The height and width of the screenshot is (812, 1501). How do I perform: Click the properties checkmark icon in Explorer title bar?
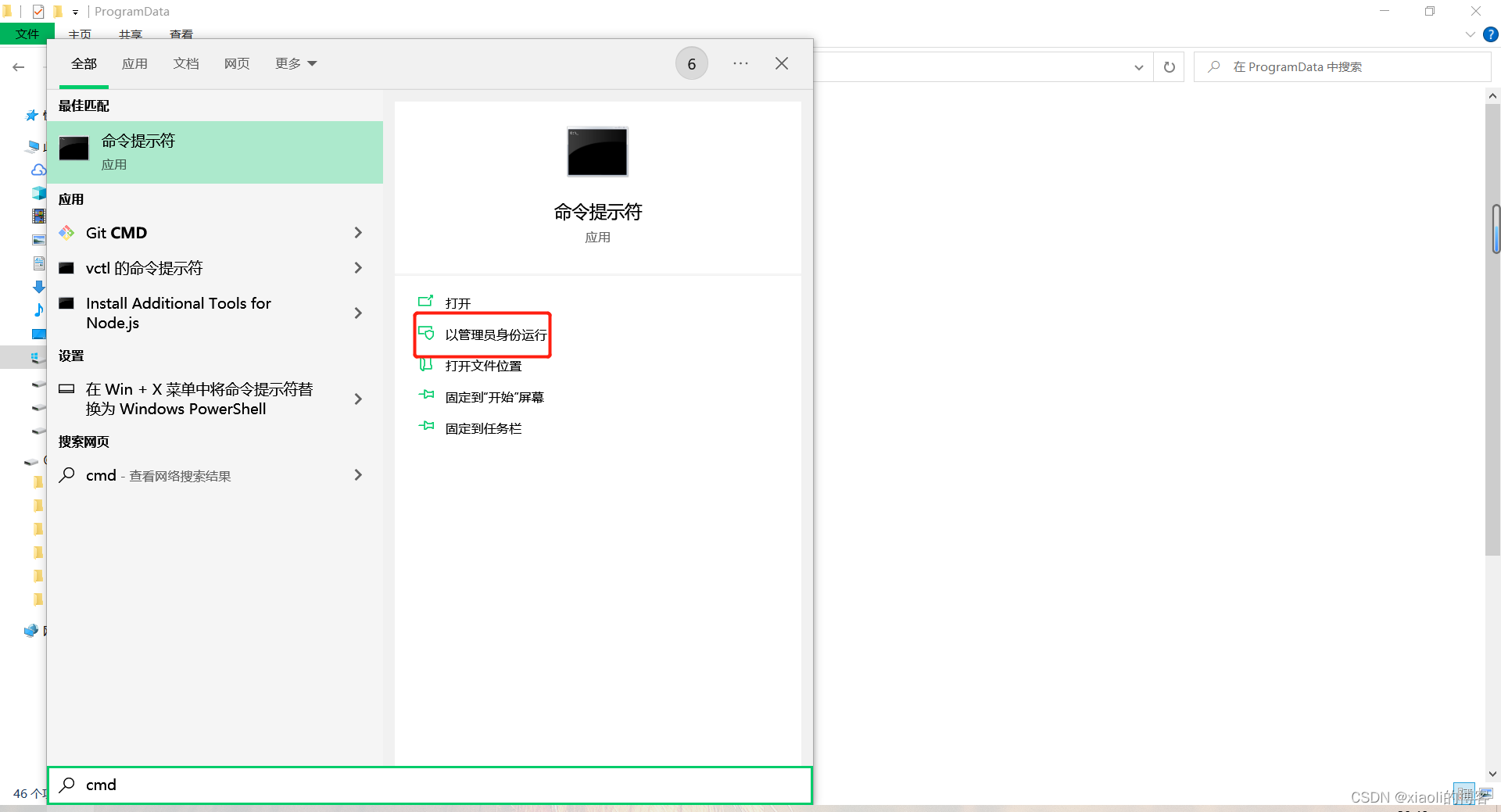[x=38, y=11]
